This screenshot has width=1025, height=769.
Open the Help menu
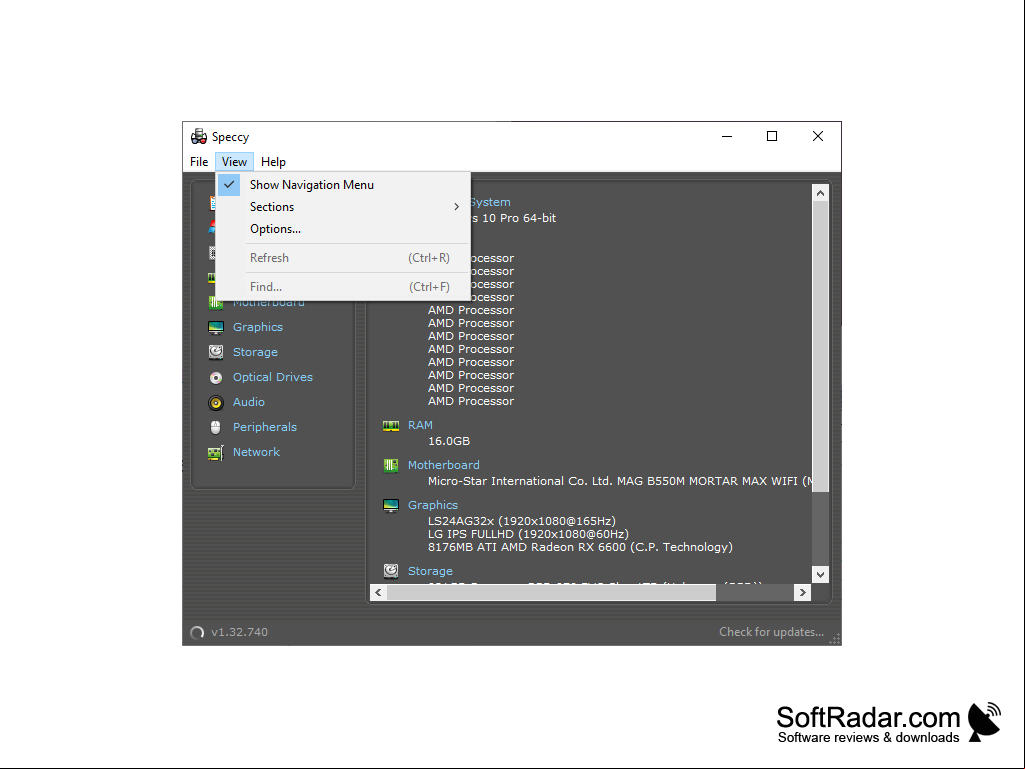273,162
